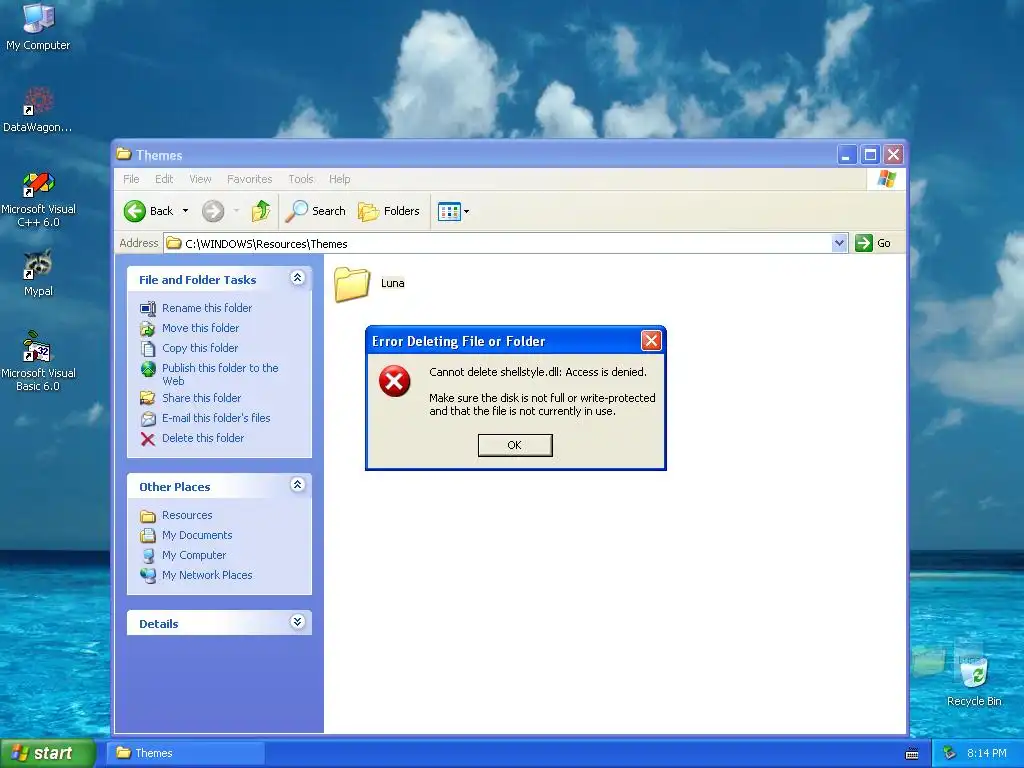Click Move this folder
Screen dimensions: 1024x768
coord(200,328)
